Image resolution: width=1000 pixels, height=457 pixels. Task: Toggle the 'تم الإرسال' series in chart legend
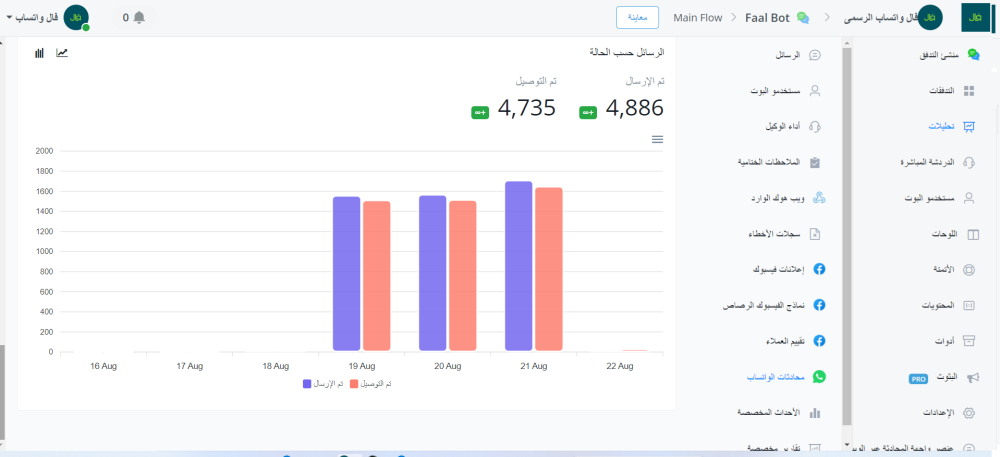[323, 384]
